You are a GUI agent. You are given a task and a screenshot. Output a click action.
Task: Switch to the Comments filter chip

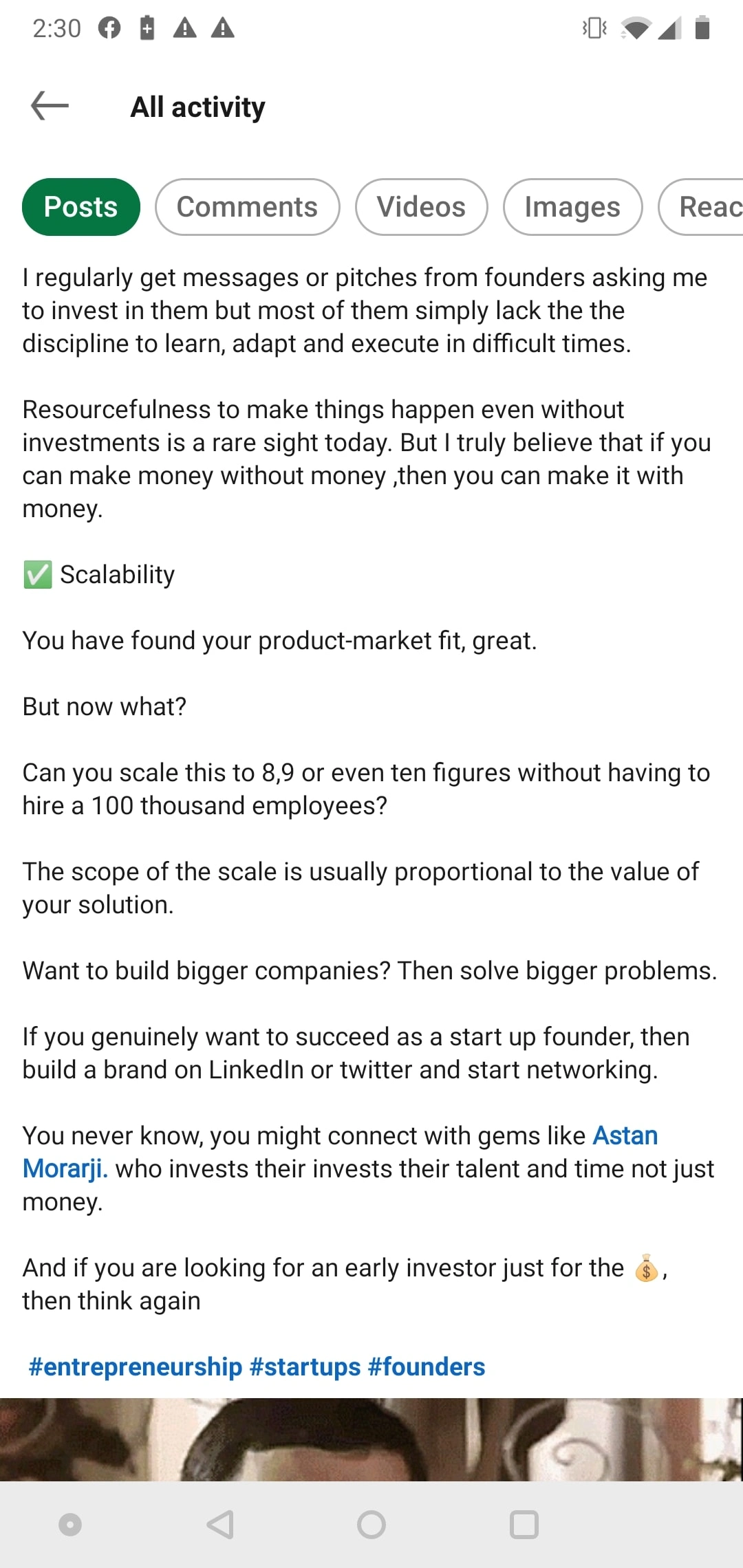(248, 207)
